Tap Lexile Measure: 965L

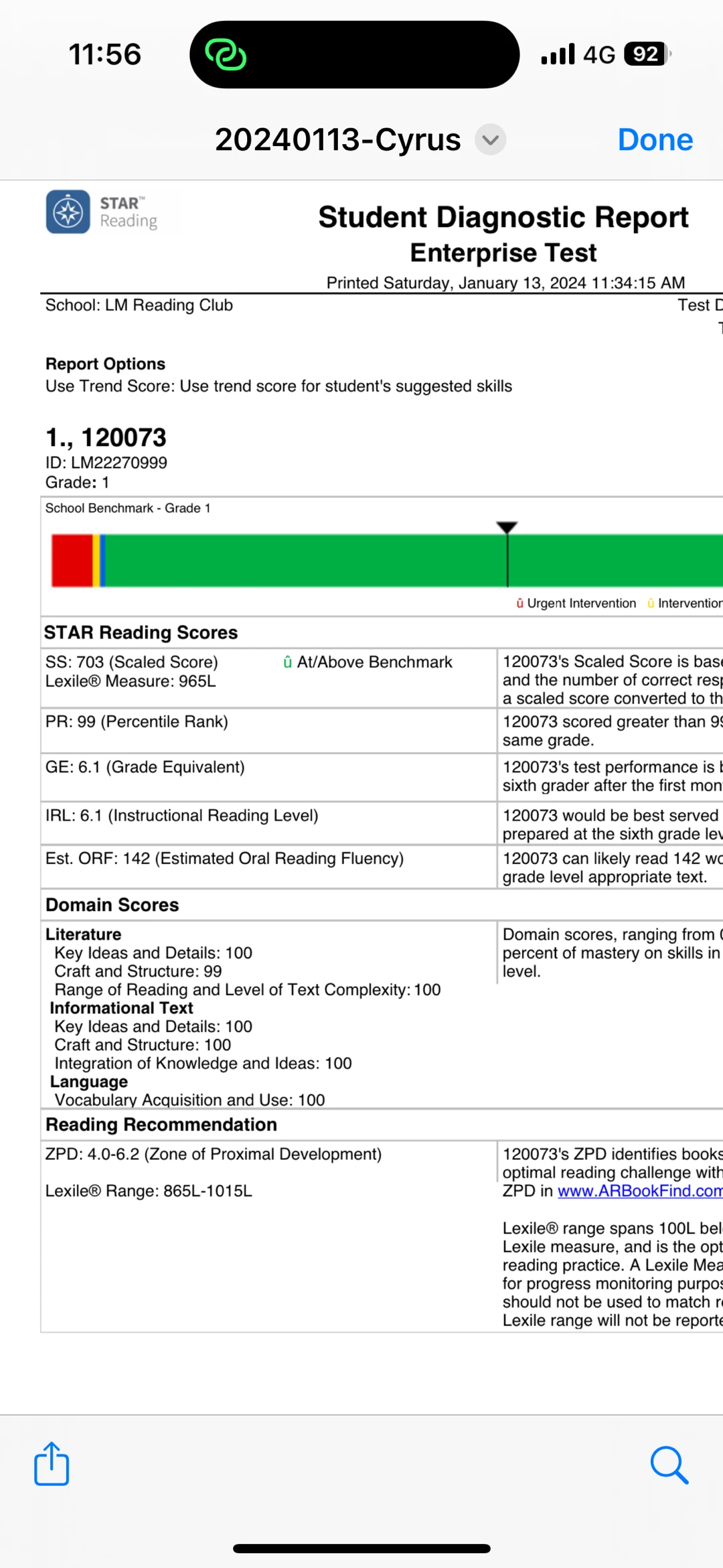[131, 681]
